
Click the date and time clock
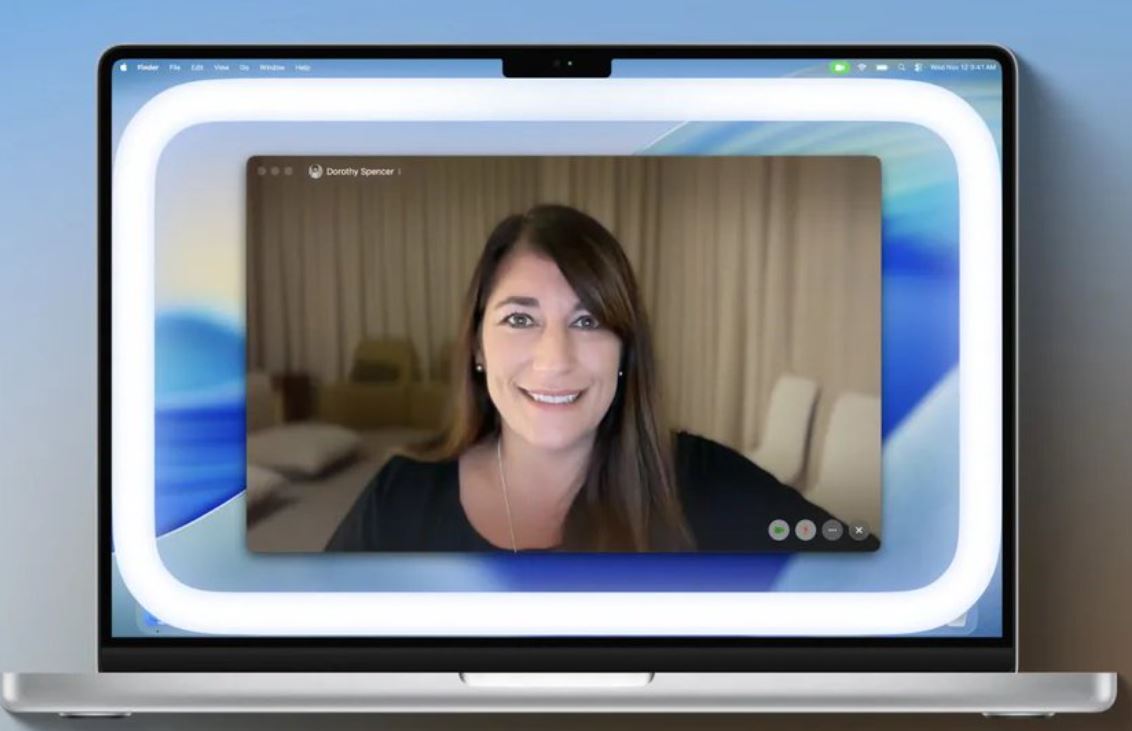tap(962, 67)
